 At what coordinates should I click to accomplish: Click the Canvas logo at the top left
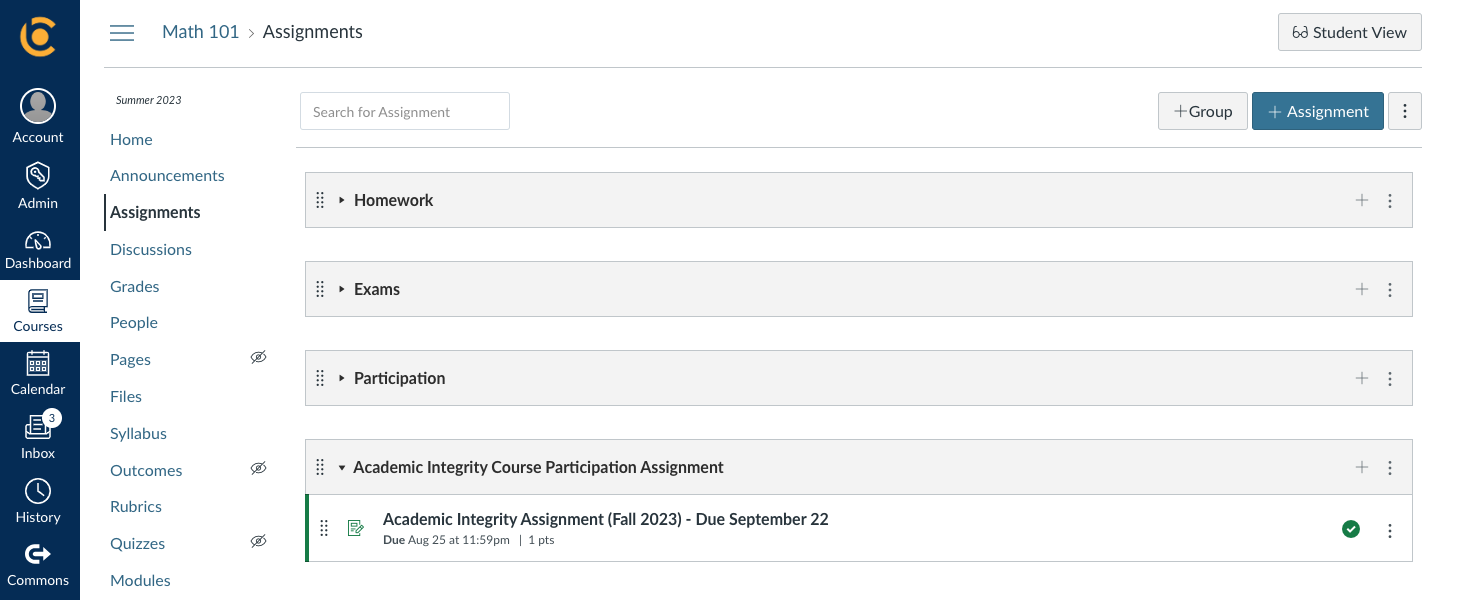point(38,35)
